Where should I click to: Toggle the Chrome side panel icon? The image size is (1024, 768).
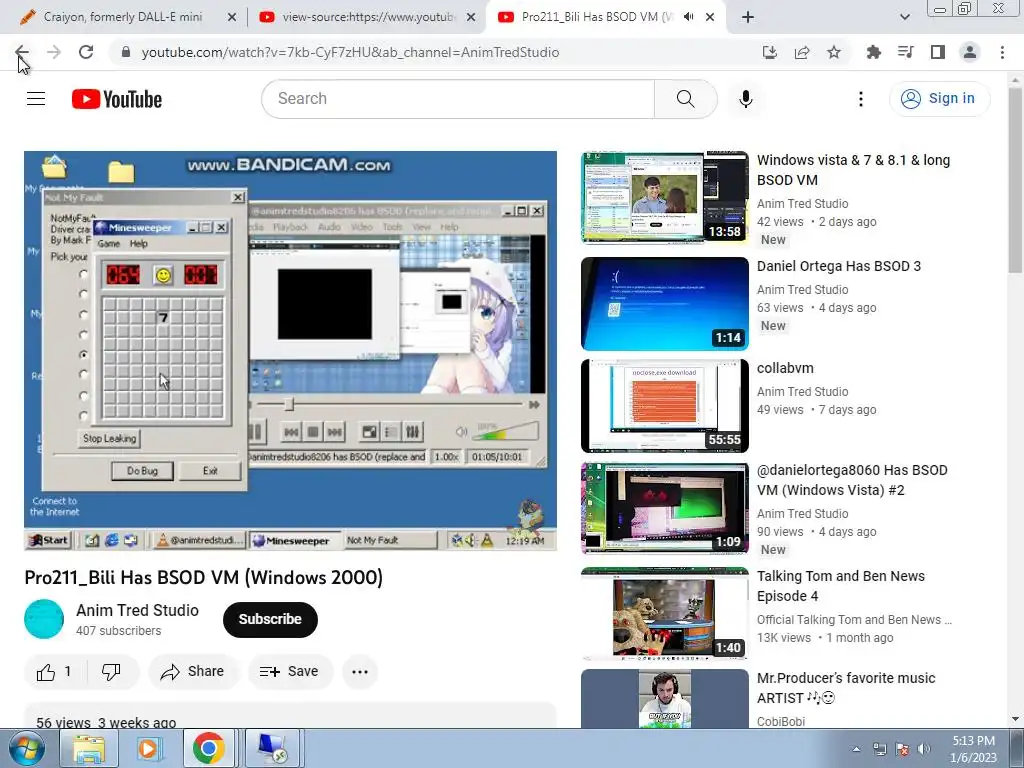[x=938, y=52]
